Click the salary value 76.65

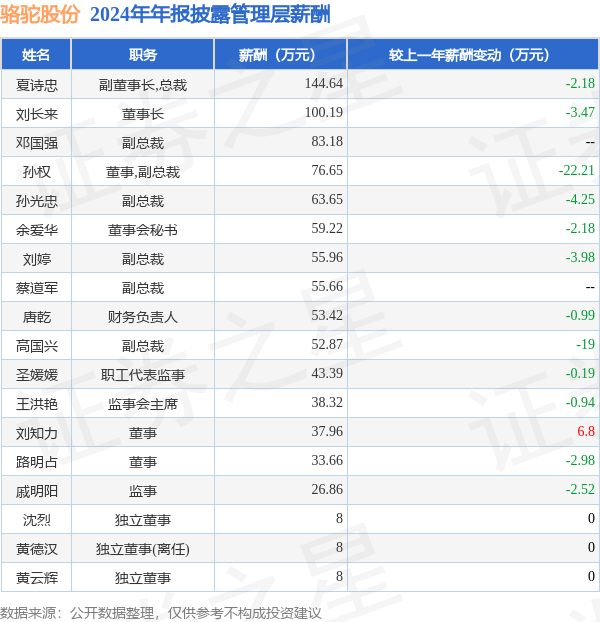[327, 170]
